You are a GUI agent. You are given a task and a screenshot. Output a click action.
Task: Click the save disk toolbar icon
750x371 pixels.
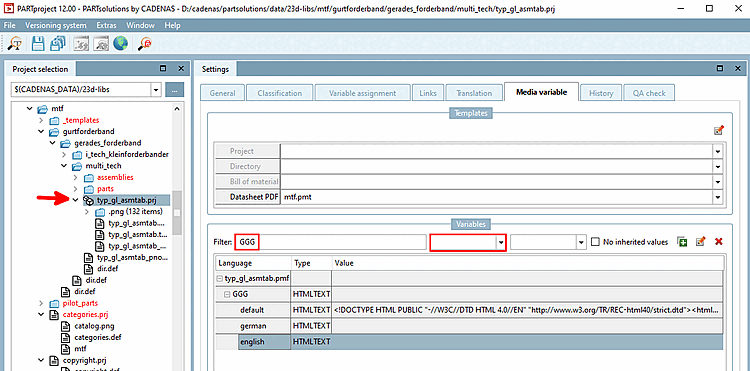click(38, 44)
